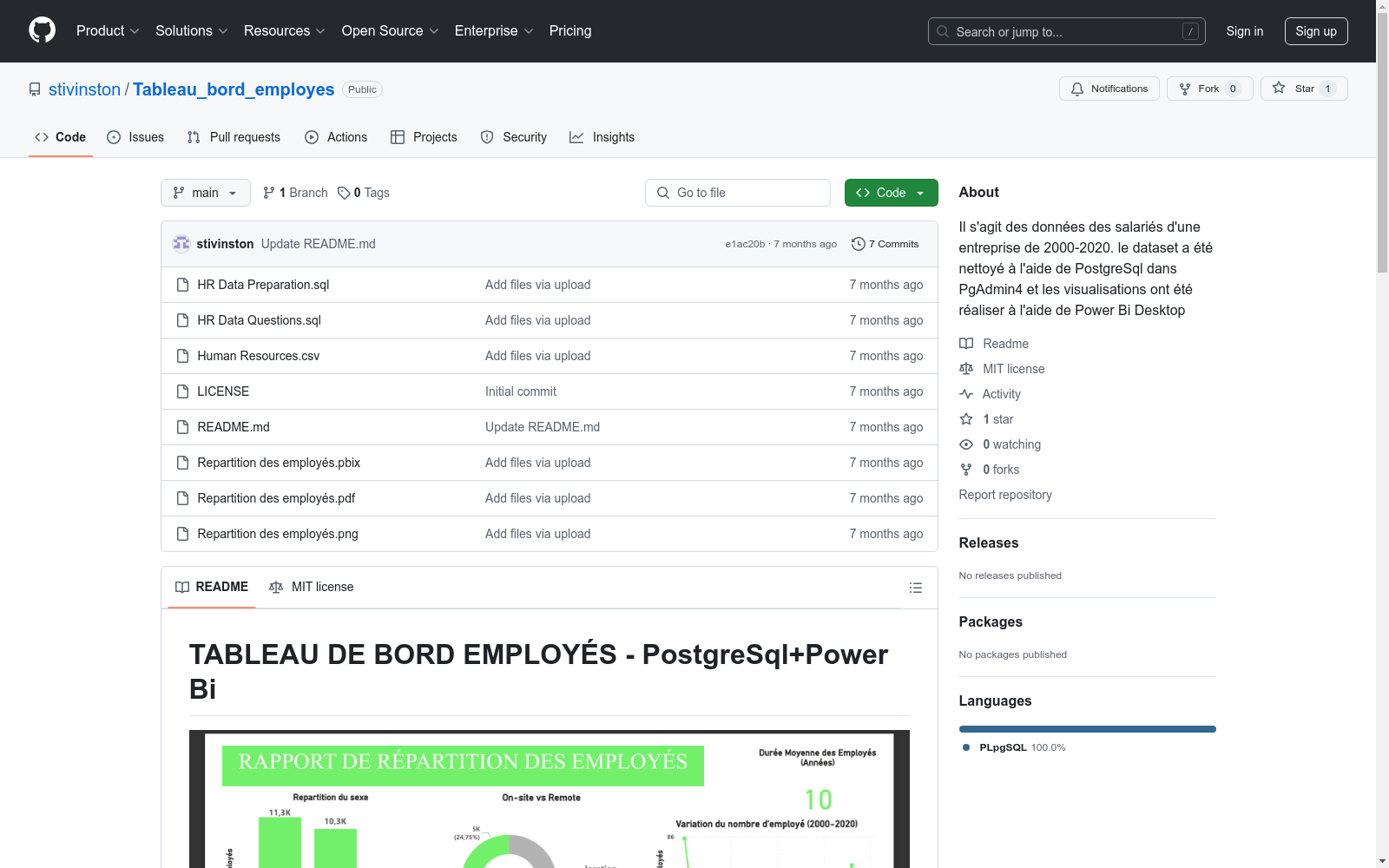The image size is (1389, 868).
Task: Expand the Enterprise menu
Action: 494,30
